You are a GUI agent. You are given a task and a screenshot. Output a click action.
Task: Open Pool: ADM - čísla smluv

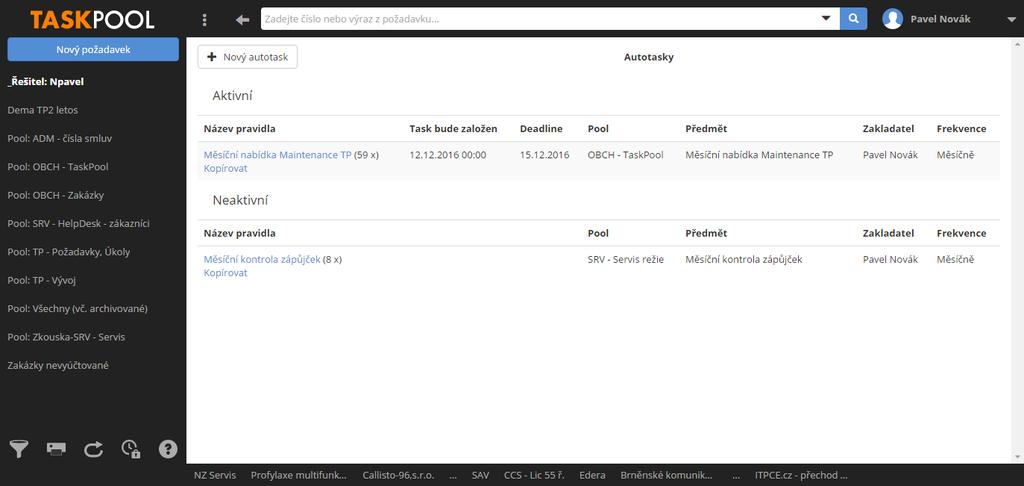click(61, 138)
